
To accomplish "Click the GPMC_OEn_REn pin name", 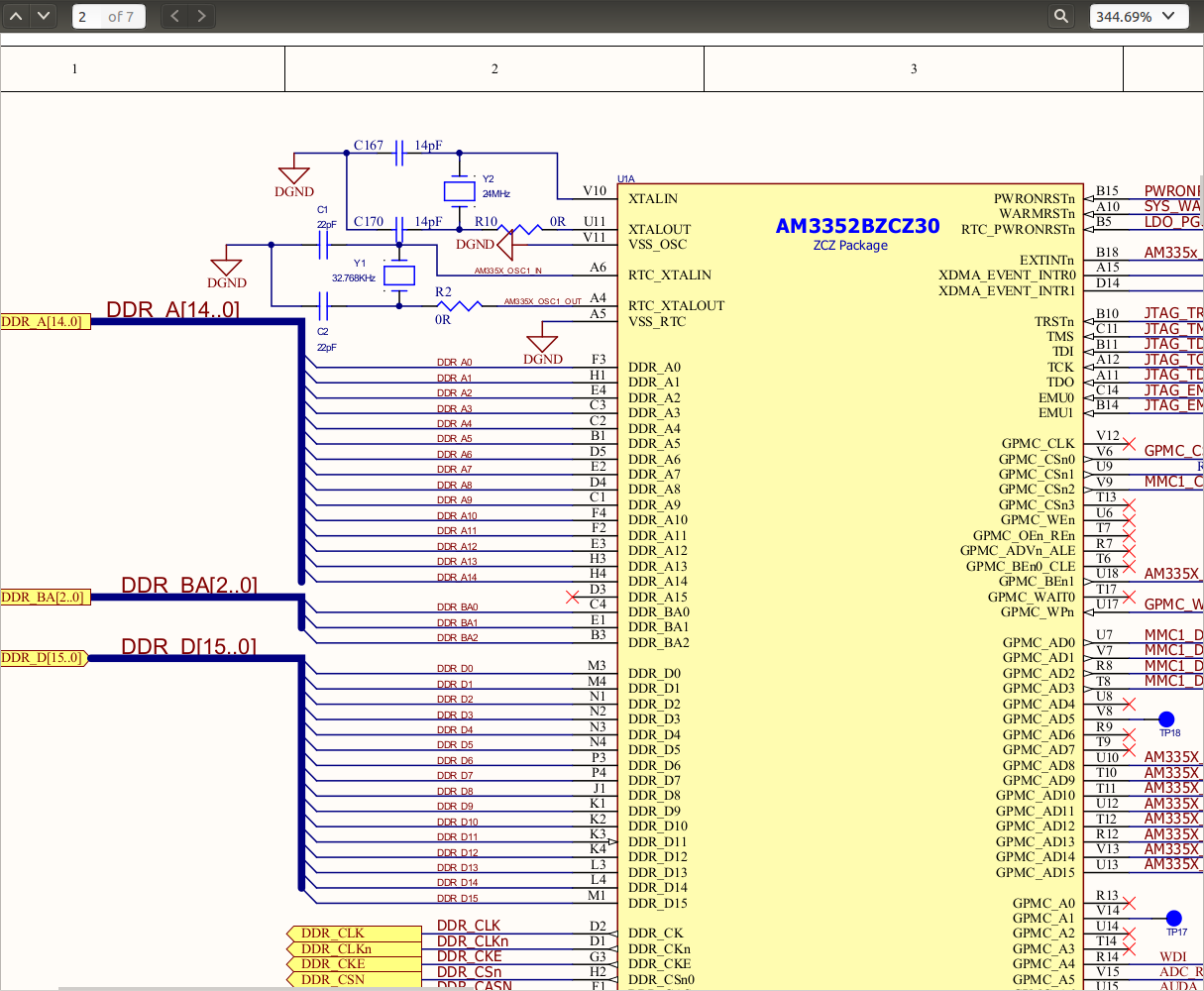I will [1024, 535].
